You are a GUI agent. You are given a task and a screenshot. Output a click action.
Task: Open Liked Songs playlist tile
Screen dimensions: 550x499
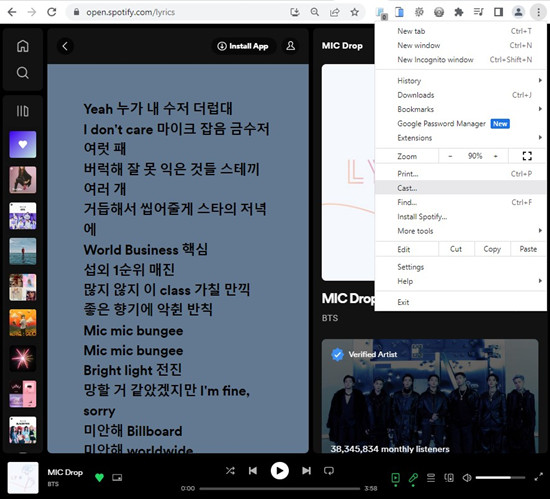[23, 144]
